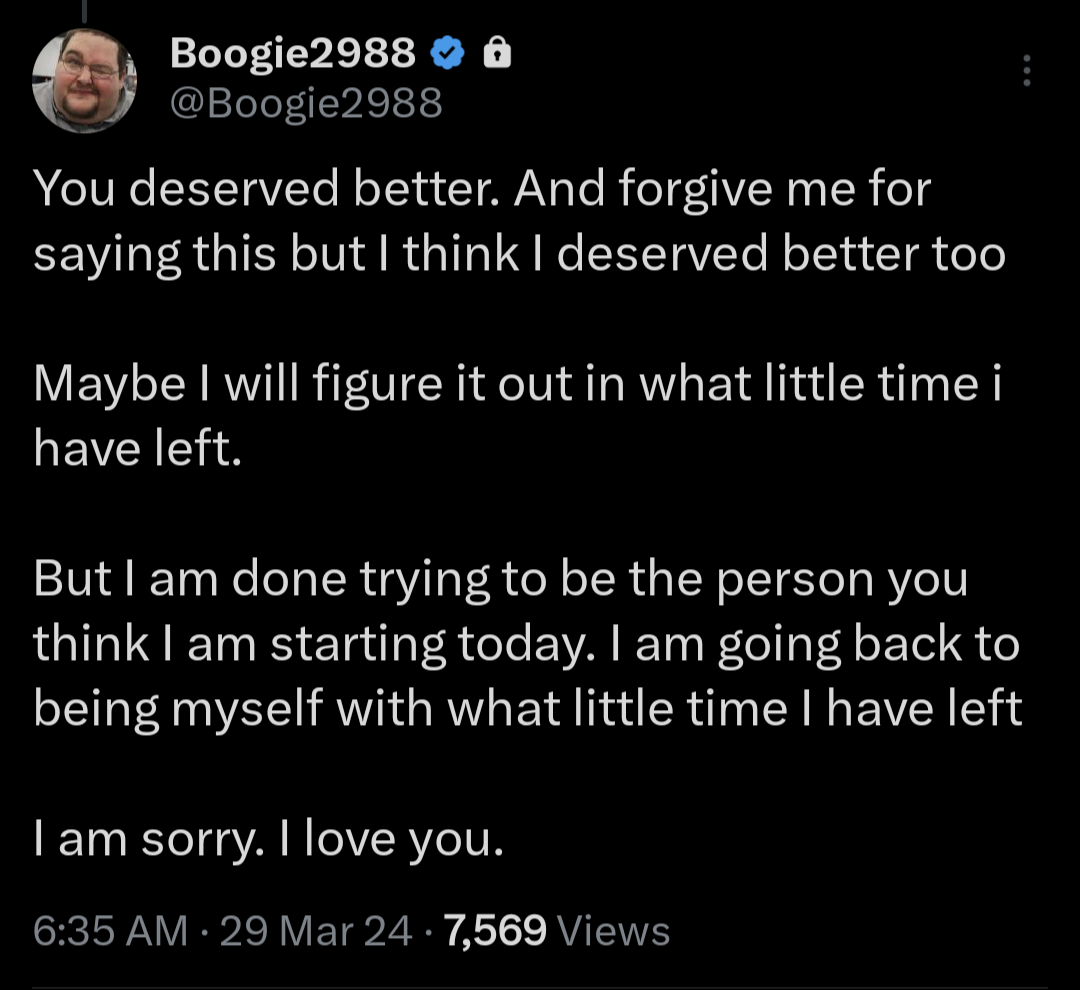Screen dimensions: 1080x990
Task: Click the 6:35 AM timestamp
Action: (110, 931)
